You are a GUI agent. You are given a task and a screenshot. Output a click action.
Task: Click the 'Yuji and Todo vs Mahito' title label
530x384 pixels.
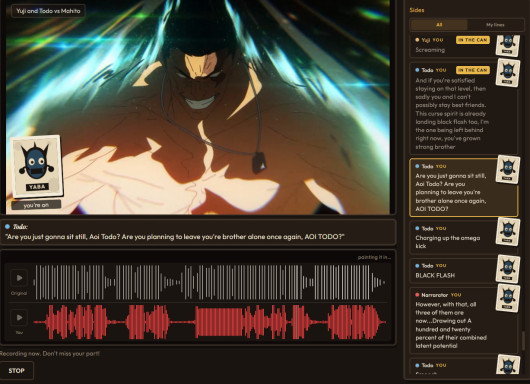48,11
